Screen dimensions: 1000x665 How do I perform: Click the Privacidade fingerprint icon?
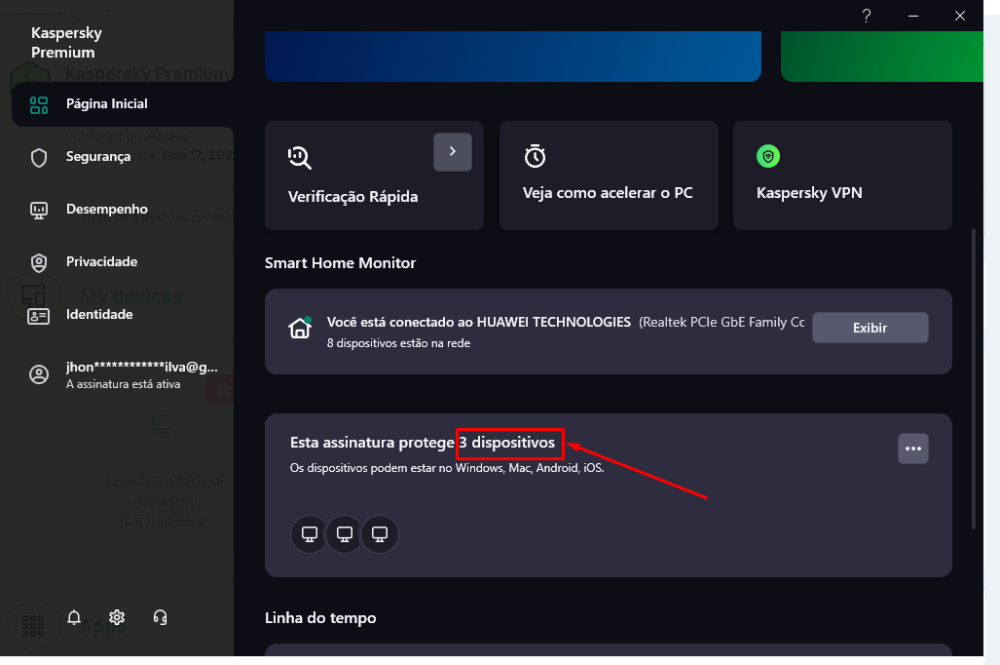tap(38, 262)
